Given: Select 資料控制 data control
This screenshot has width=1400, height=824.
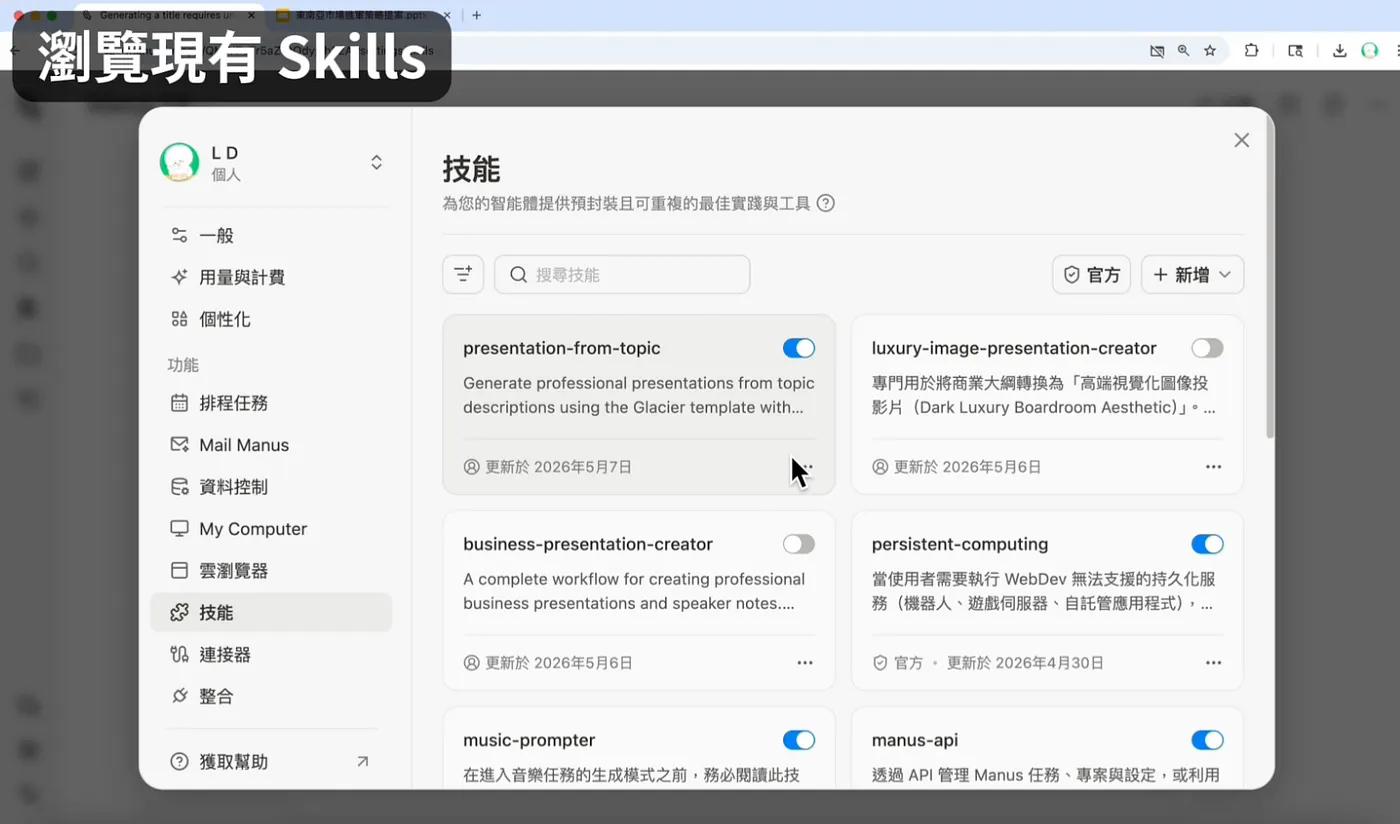Looking at the screenshot, I should pyautogui.click(x=271, y=487).
